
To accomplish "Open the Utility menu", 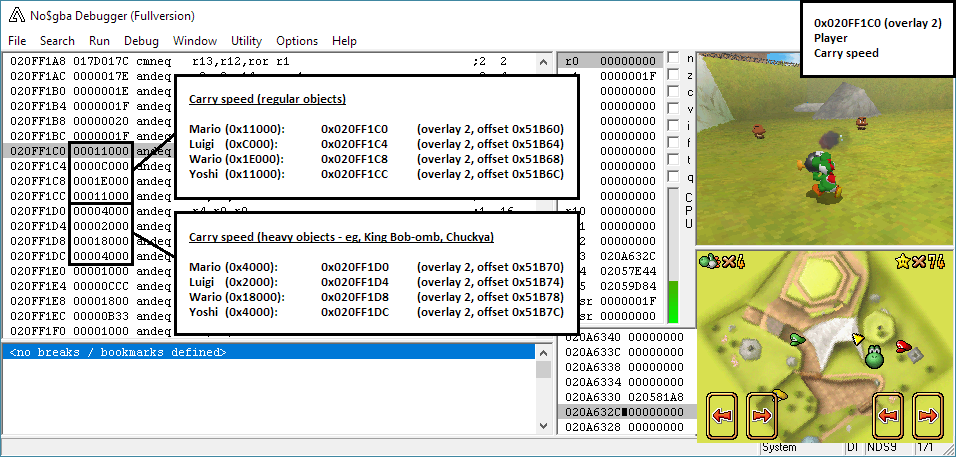I will pos(246,41).
